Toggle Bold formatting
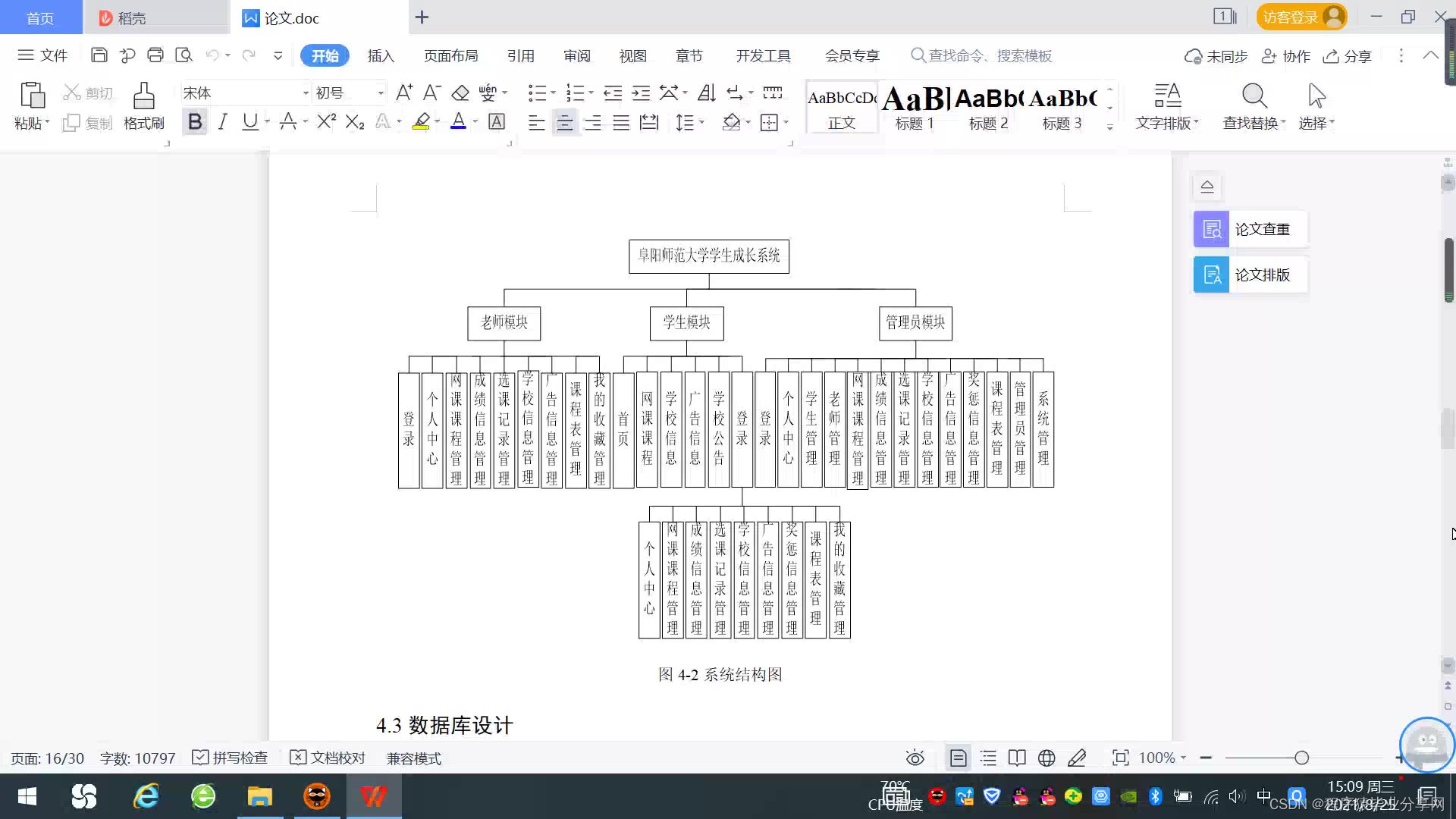 (x=195, y=122)
